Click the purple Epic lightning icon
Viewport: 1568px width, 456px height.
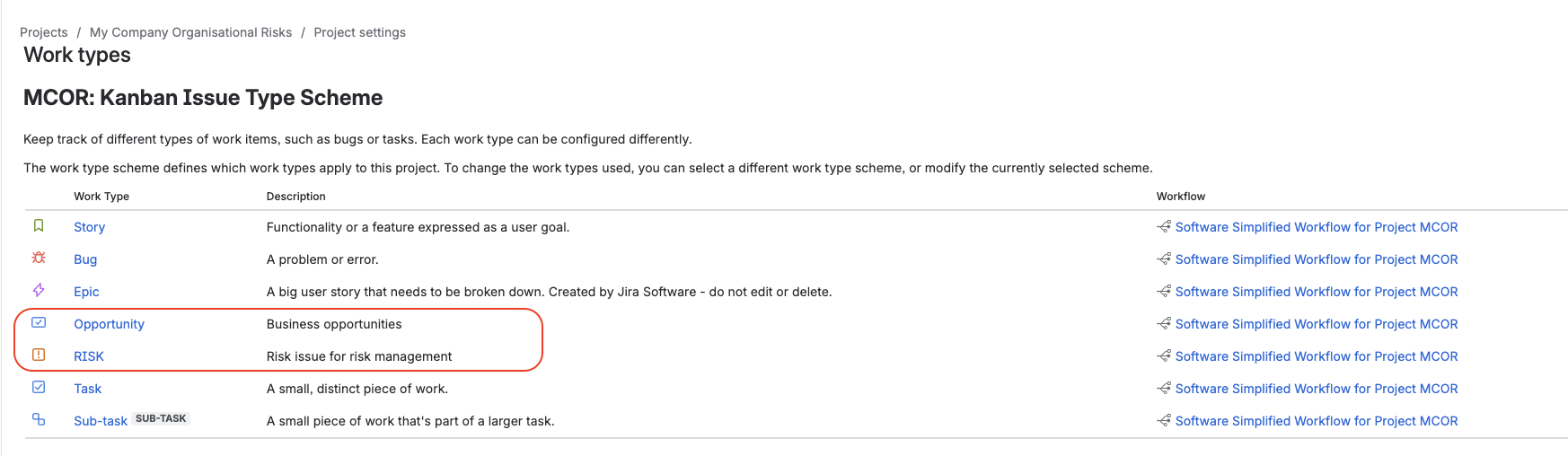tap(39, 290)
